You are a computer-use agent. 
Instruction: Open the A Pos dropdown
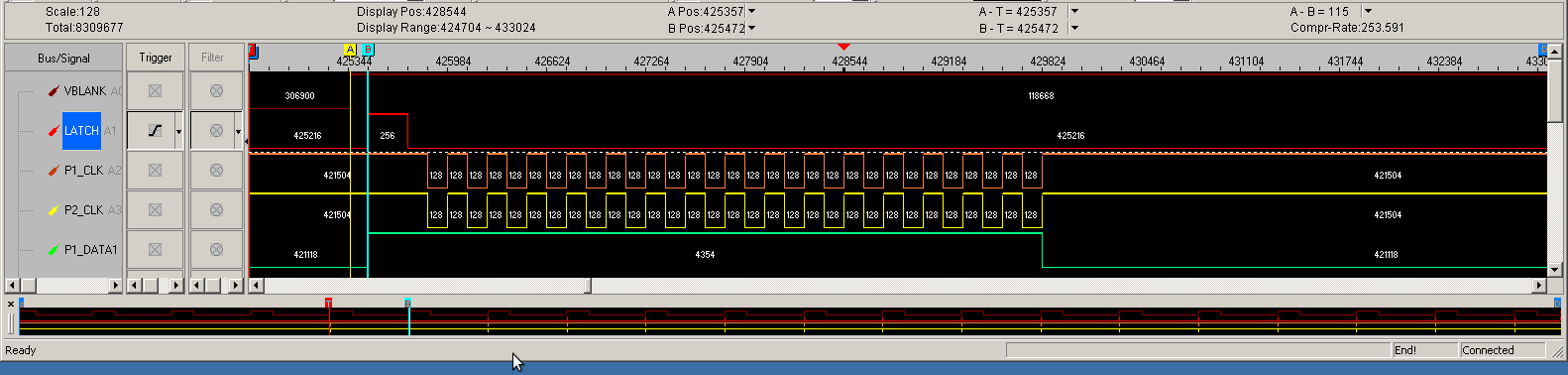751,12
